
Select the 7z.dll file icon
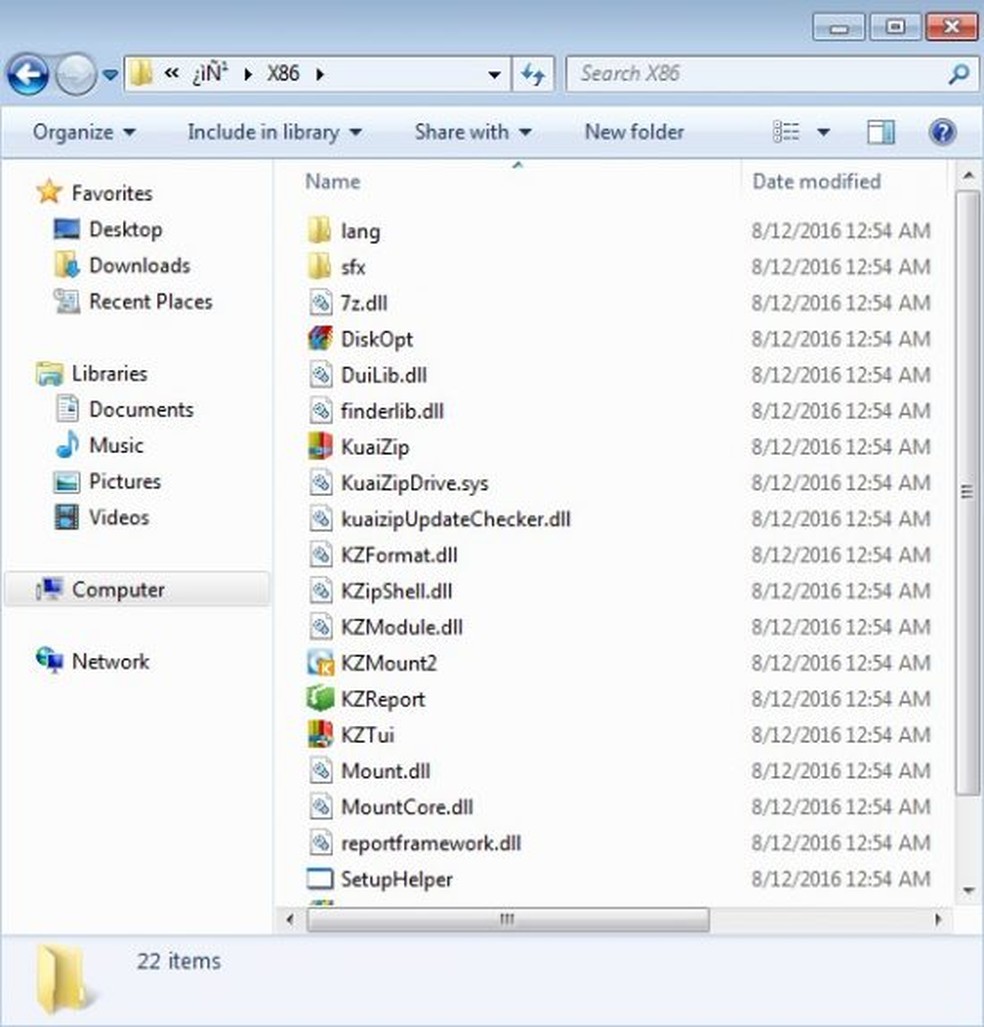click(x=320, y=303)
